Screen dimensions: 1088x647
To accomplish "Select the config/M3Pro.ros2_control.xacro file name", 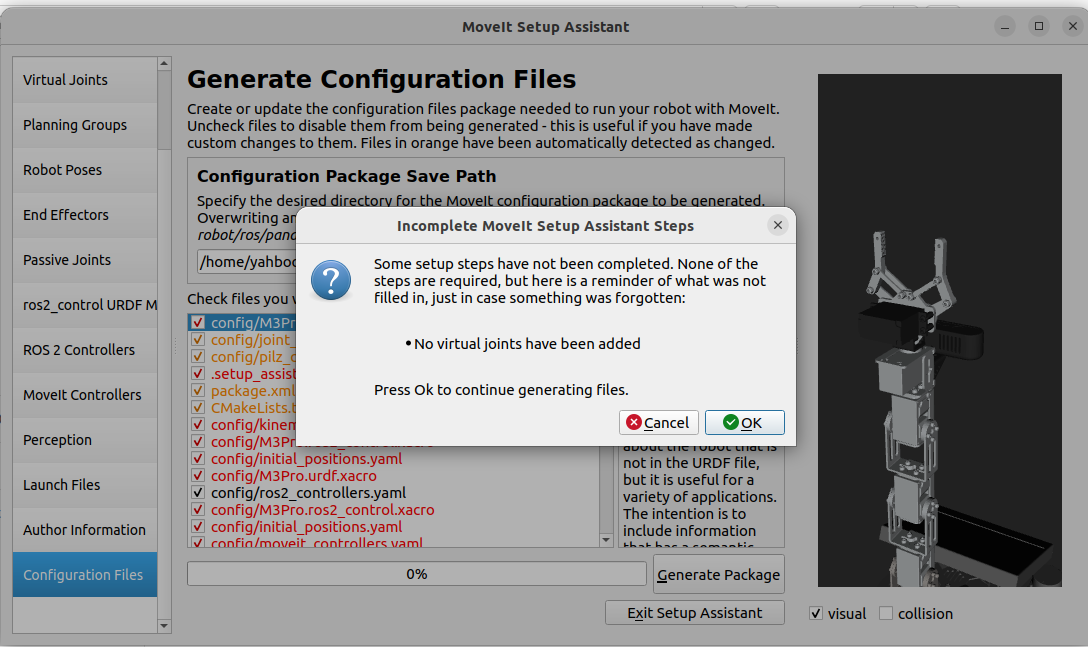I will coord(323,510).
